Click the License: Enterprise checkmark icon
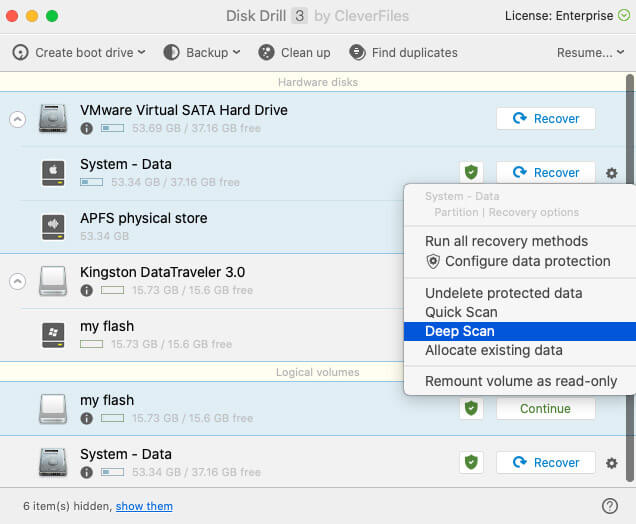 (x=624, y=15)
